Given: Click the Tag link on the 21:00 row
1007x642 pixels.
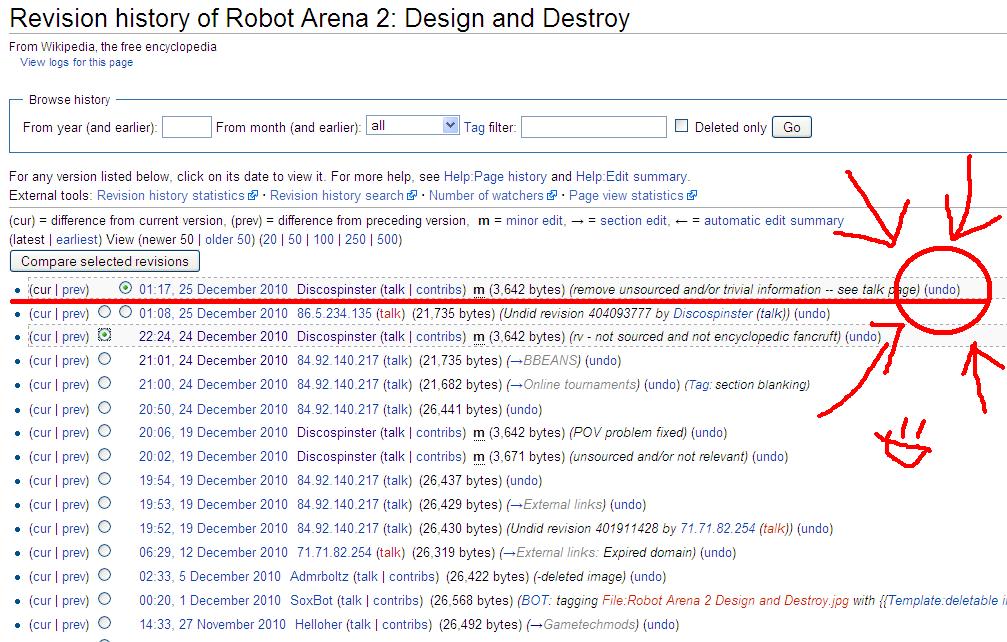Looking at the screenshot, I should pos(699,385).
